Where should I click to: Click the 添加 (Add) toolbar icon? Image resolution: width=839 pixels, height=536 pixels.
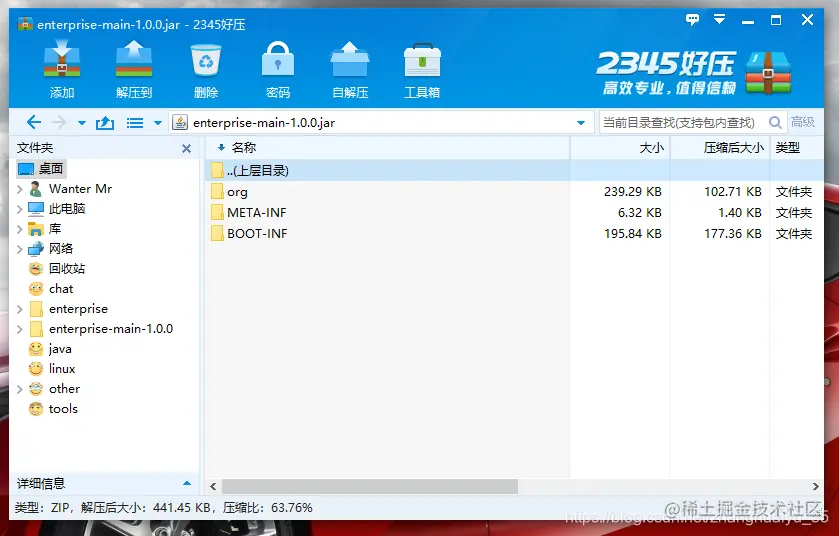62,69
